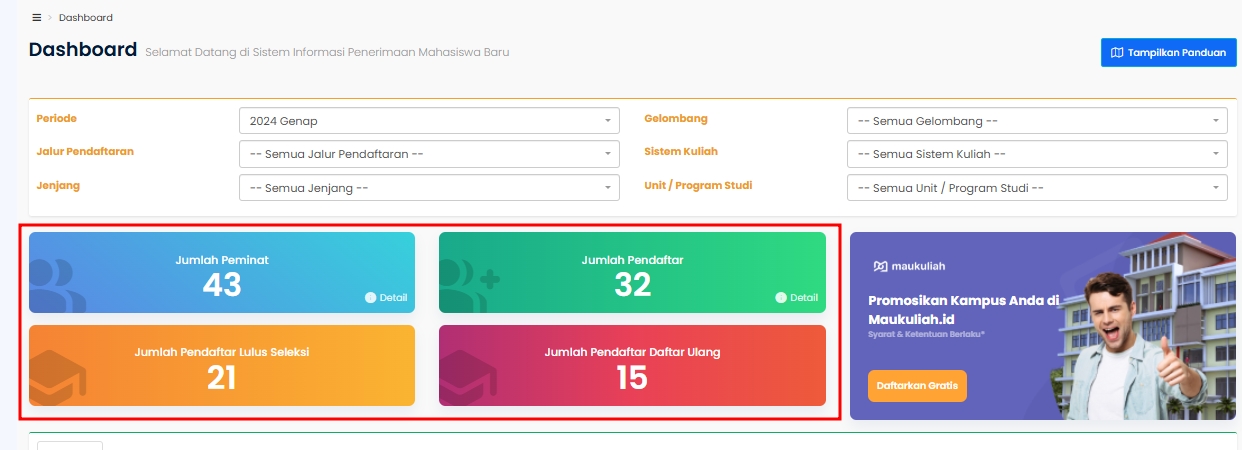
Task: Click the Dashboard breadcrumb link
Action: [x=86, y=17]
